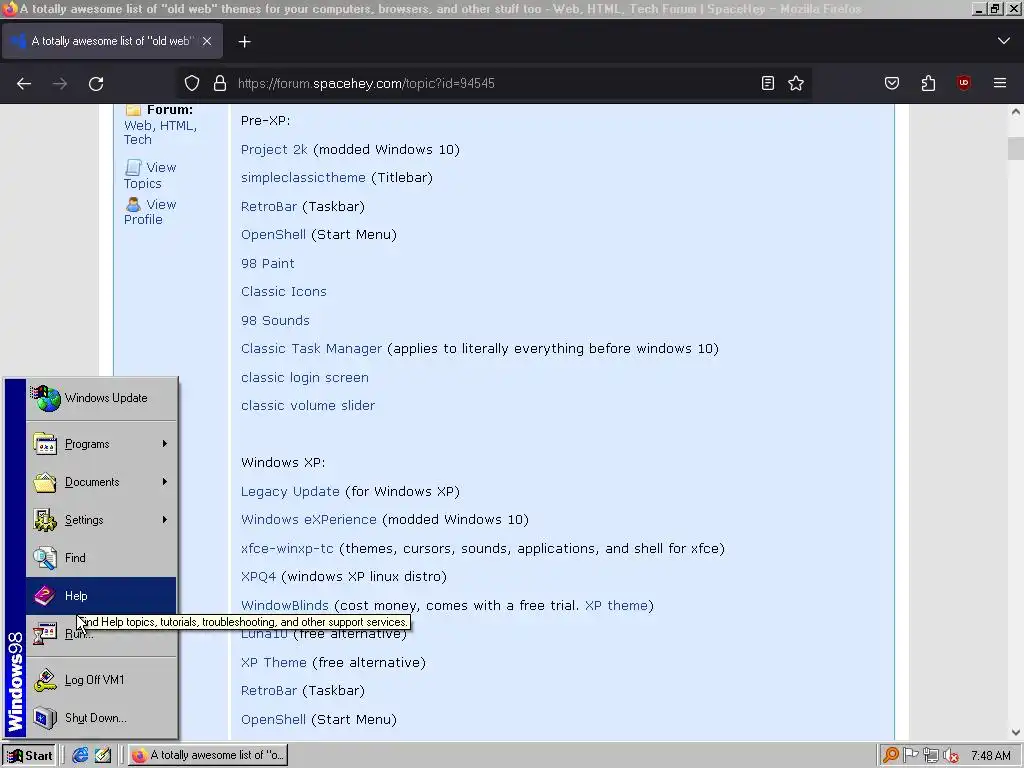
Task: Click the flag icon in system tray
Action: (910, 756)
